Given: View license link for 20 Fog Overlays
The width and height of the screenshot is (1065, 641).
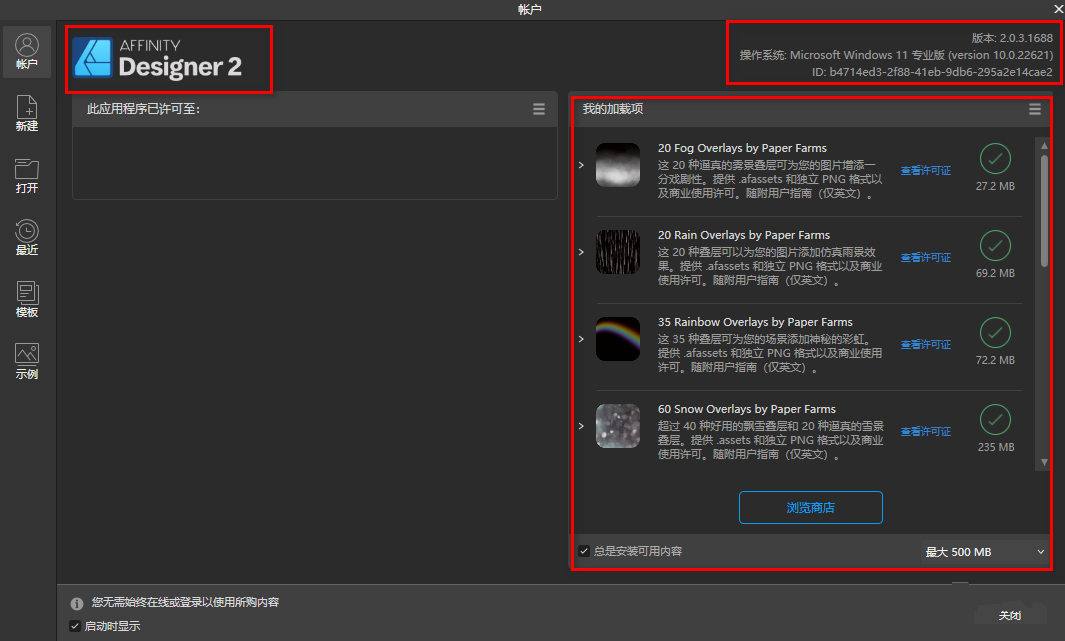Looking at the screenshot, I should [x=926, y=170].
